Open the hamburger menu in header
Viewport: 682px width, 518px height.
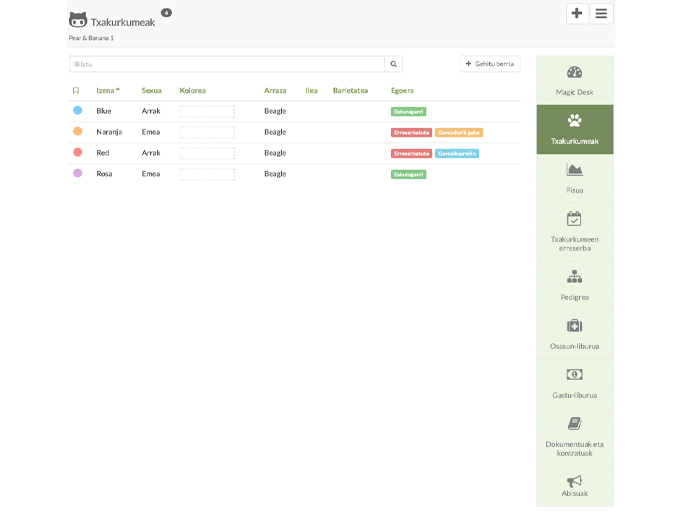(x=602, y=13)
